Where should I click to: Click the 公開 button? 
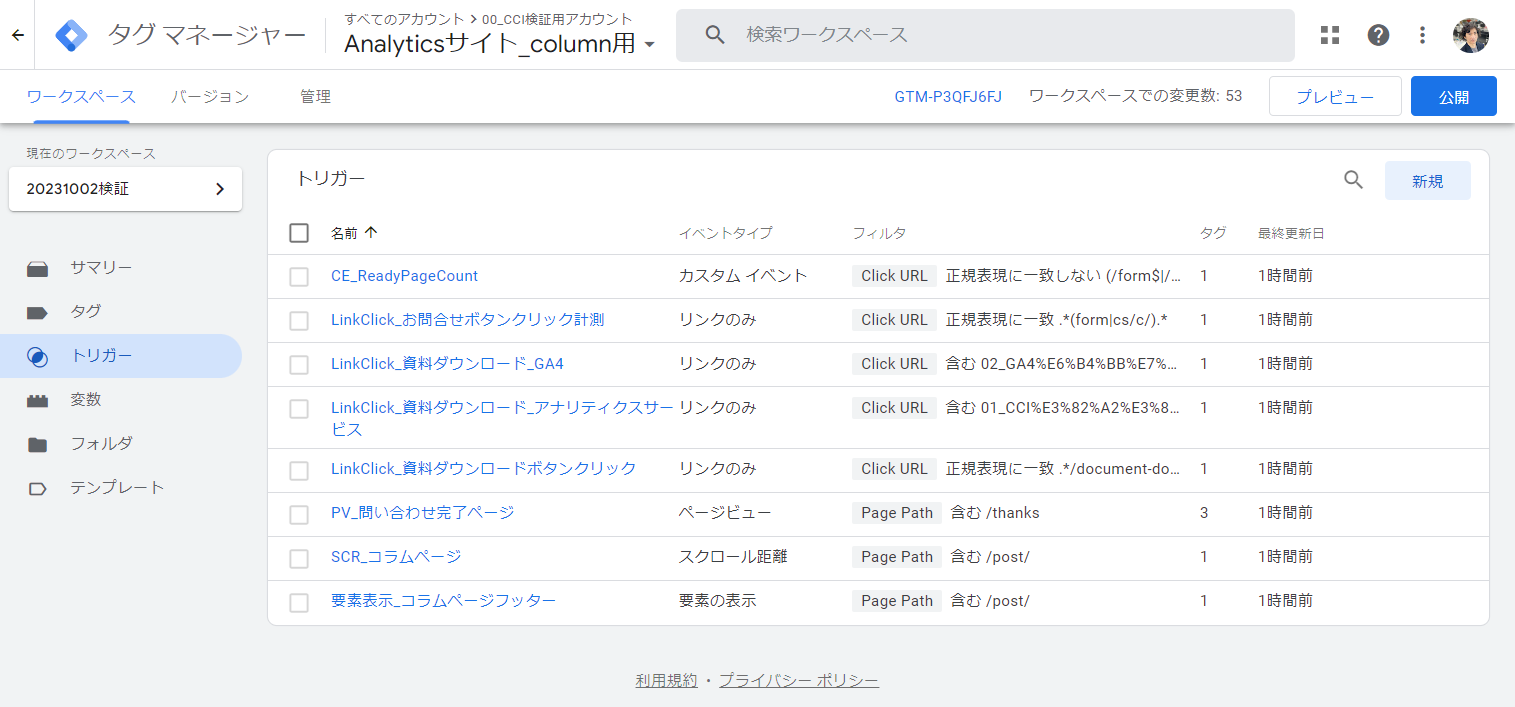[1453, 97]
